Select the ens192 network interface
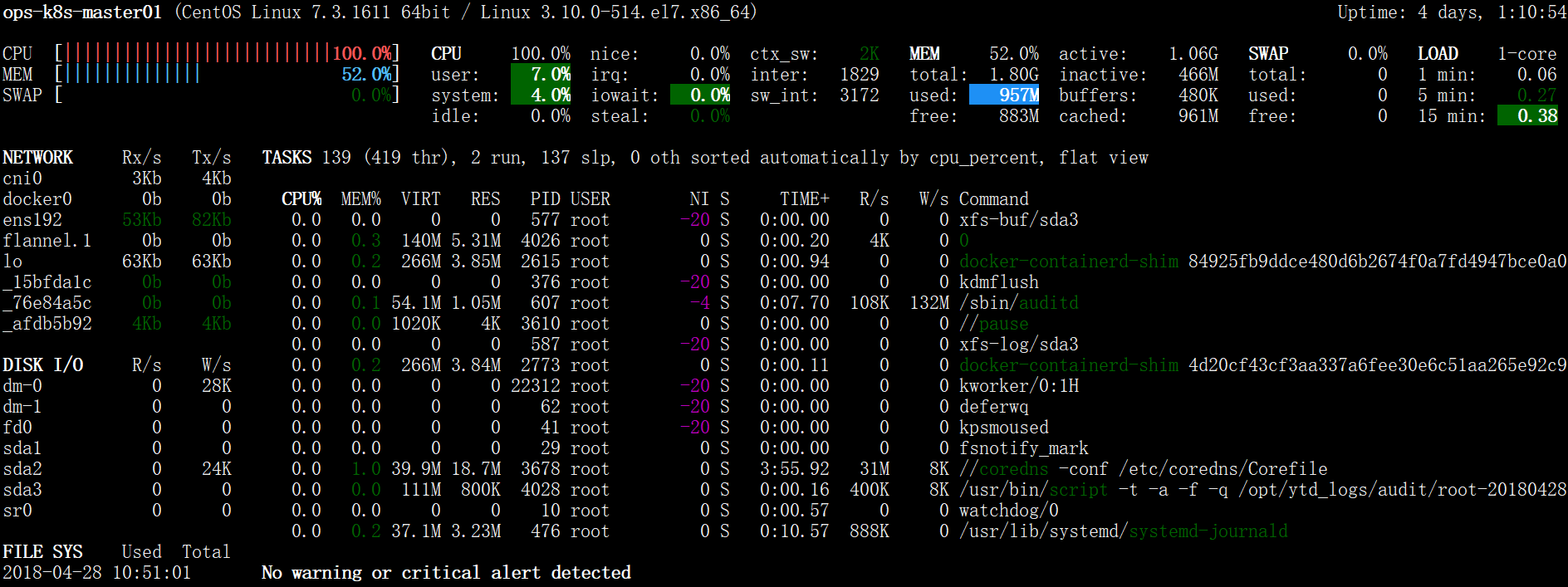 click(x=117, y=220)
